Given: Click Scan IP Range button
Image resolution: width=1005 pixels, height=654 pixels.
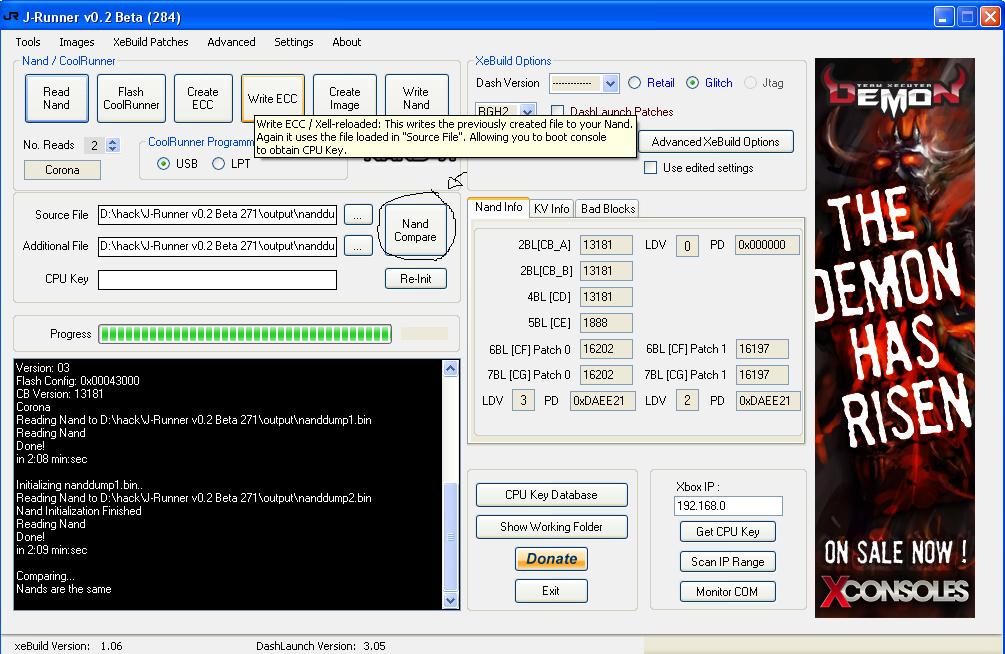Looking at the screenshot, I should click(x=727, y=562).
